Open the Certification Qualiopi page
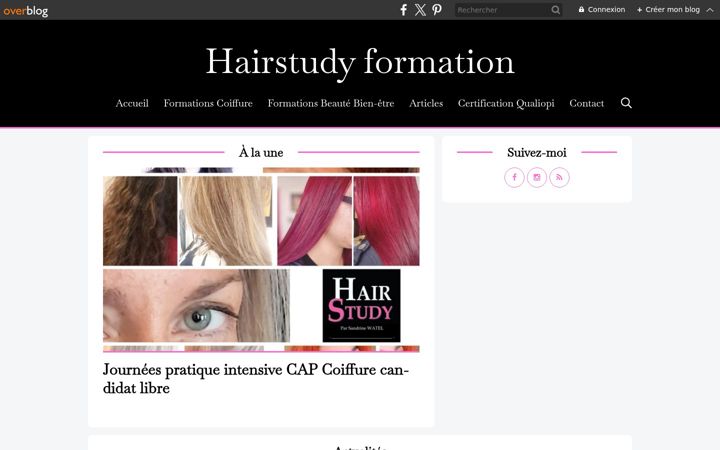This screenshot has width=720, height=450. [506, 103]
